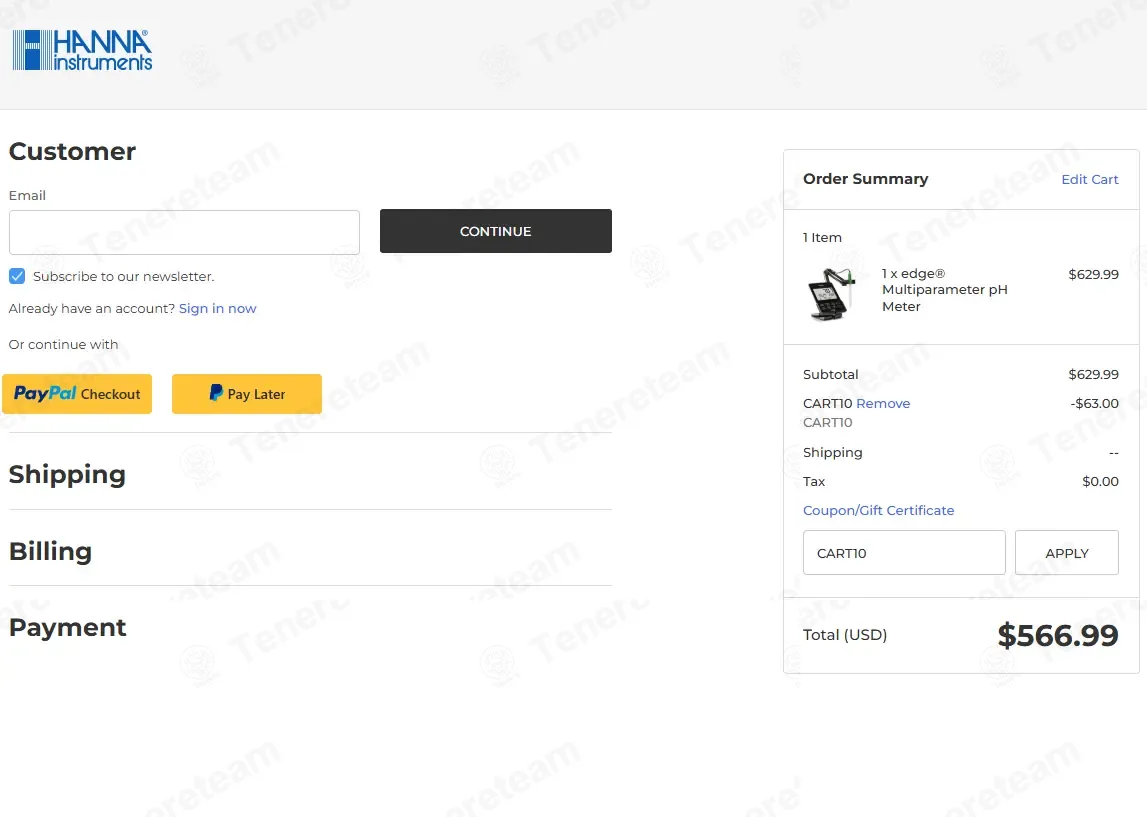Choose the PayPal Pay Later button

click(247, 394)
